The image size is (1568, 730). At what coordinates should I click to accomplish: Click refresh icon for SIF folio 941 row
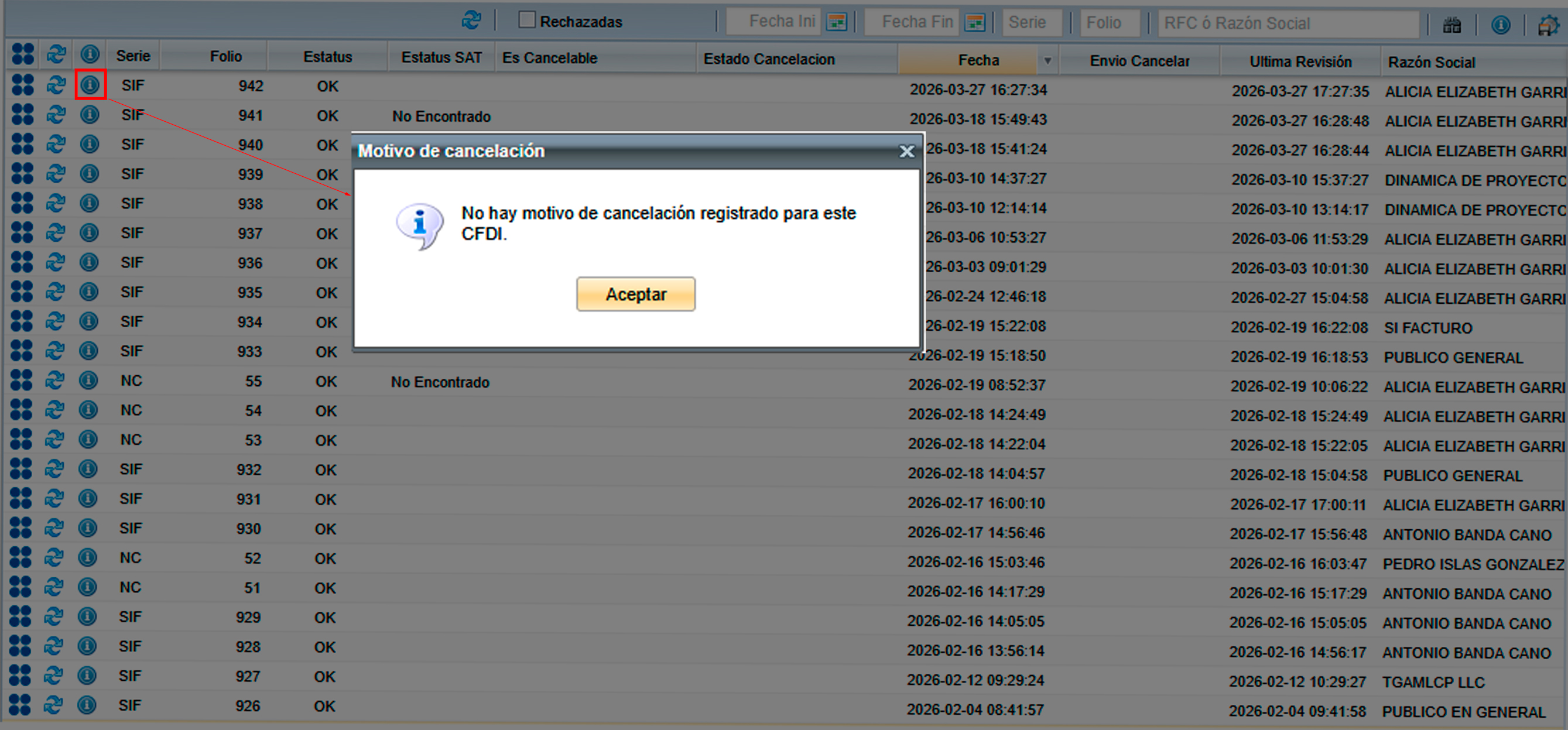(56, 114)
